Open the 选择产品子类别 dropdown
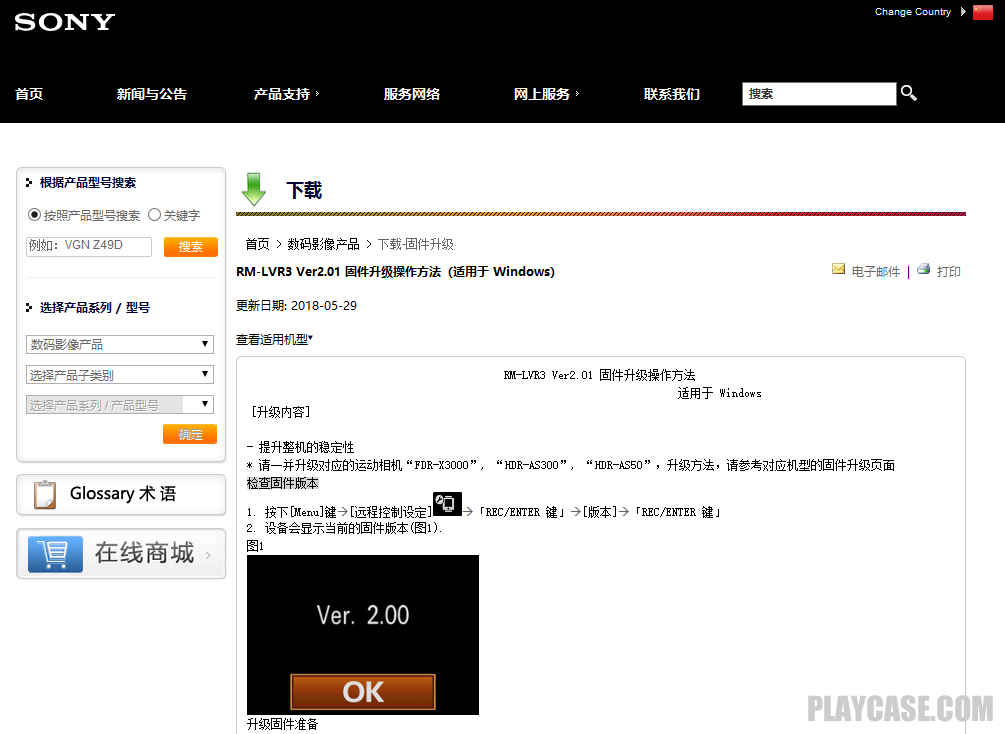Image resolution: width=1005 pixels, height=734 pixels. coord(120,374)
